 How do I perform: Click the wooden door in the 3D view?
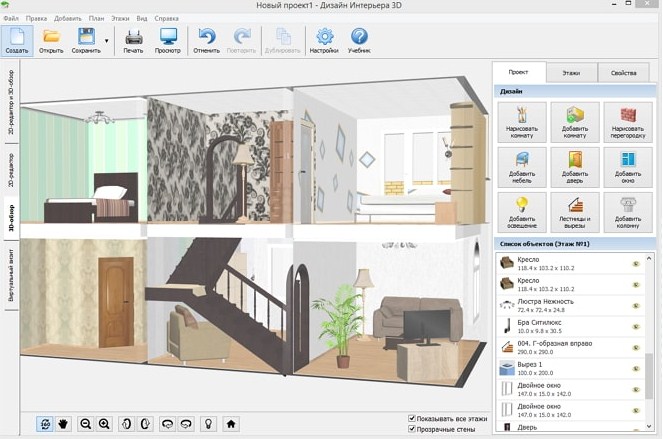[x=116, y=302]
